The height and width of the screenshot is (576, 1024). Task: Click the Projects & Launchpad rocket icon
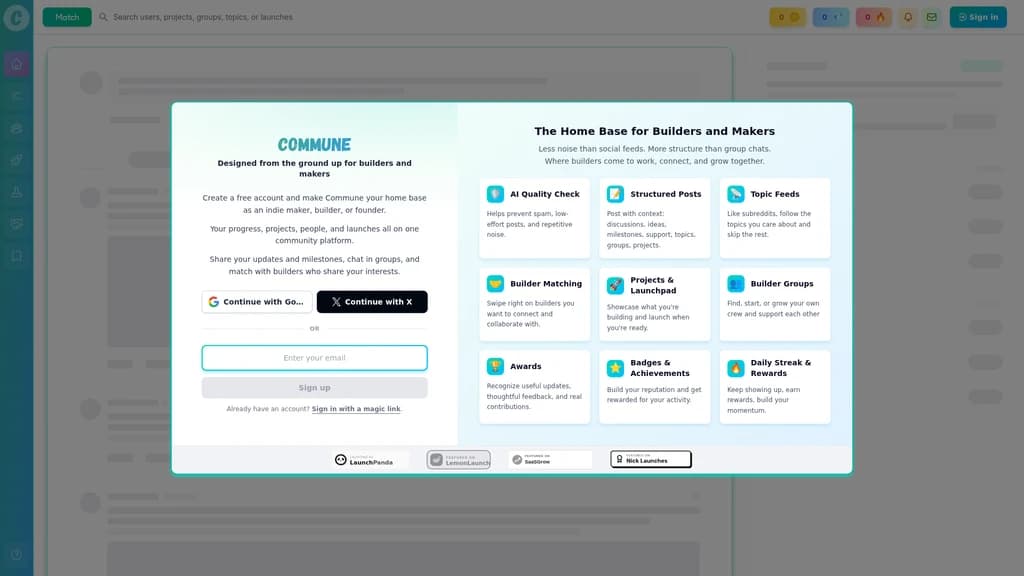coord(615,285)
